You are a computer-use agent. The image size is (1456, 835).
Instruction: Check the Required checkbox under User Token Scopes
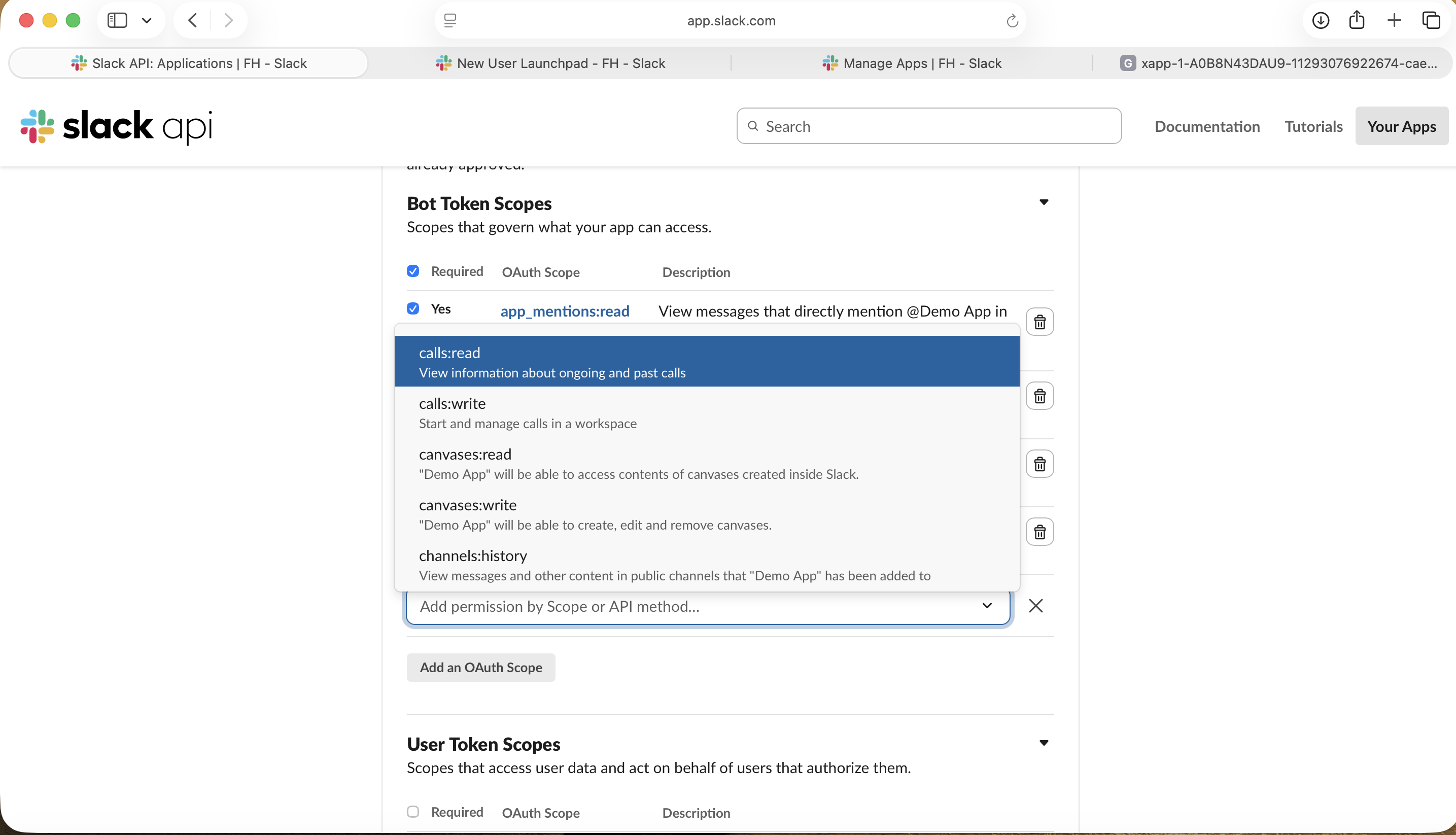tap(413, 812)
